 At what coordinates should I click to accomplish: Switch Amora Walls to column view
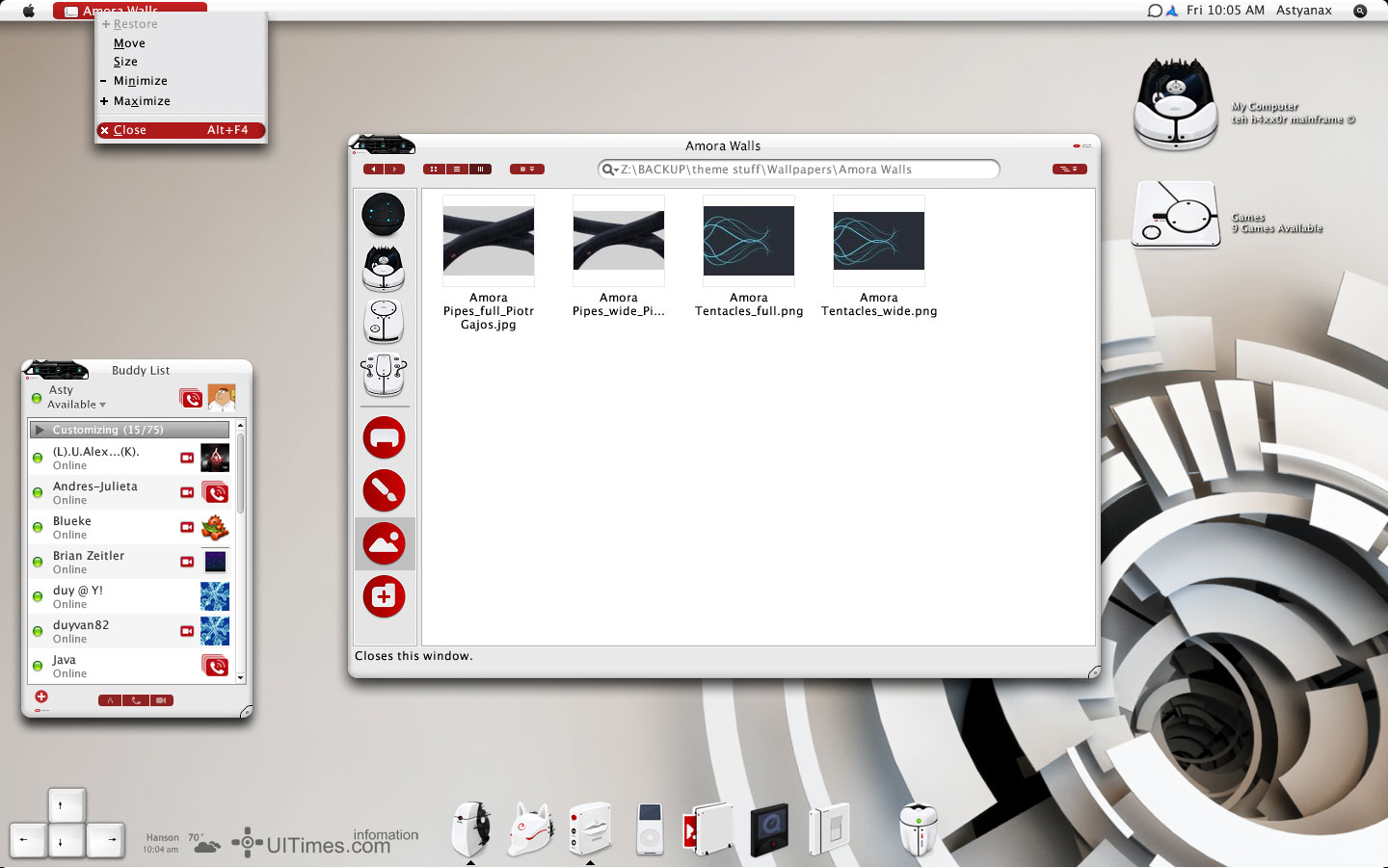[480, 170]
